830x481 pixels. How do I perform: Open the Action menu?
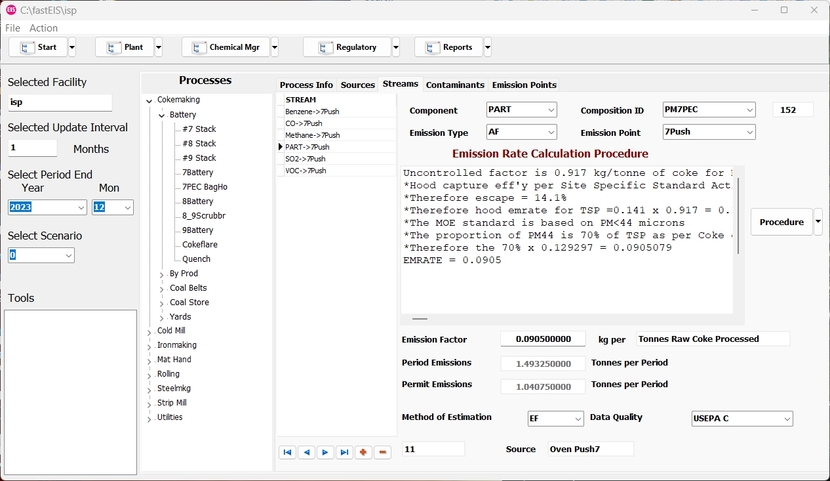click(x=43, y=28)
